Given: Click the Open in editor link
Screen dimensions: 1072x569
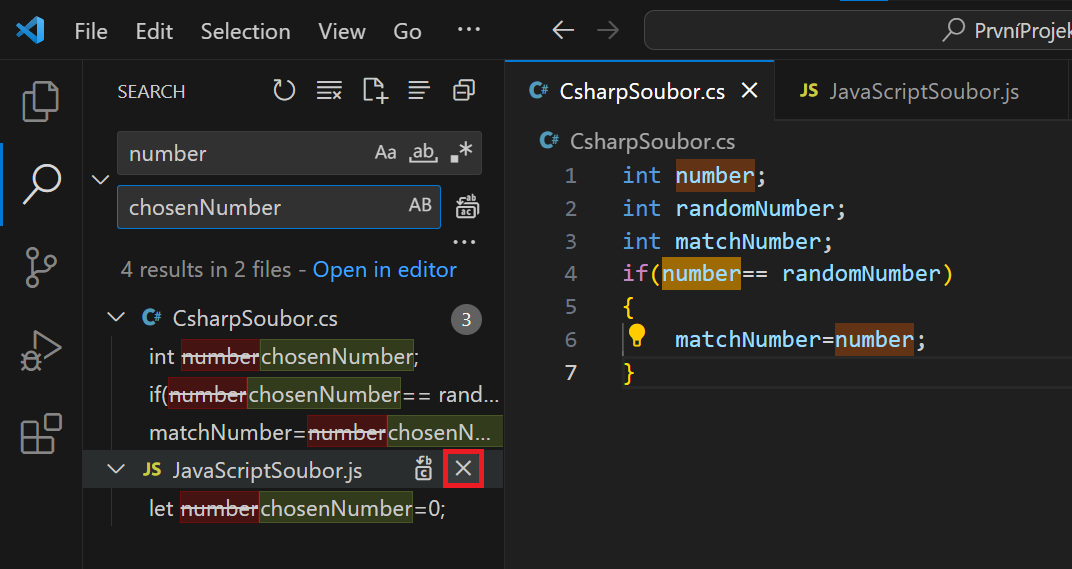Looking at the screenshot, I should pos(384,269).
